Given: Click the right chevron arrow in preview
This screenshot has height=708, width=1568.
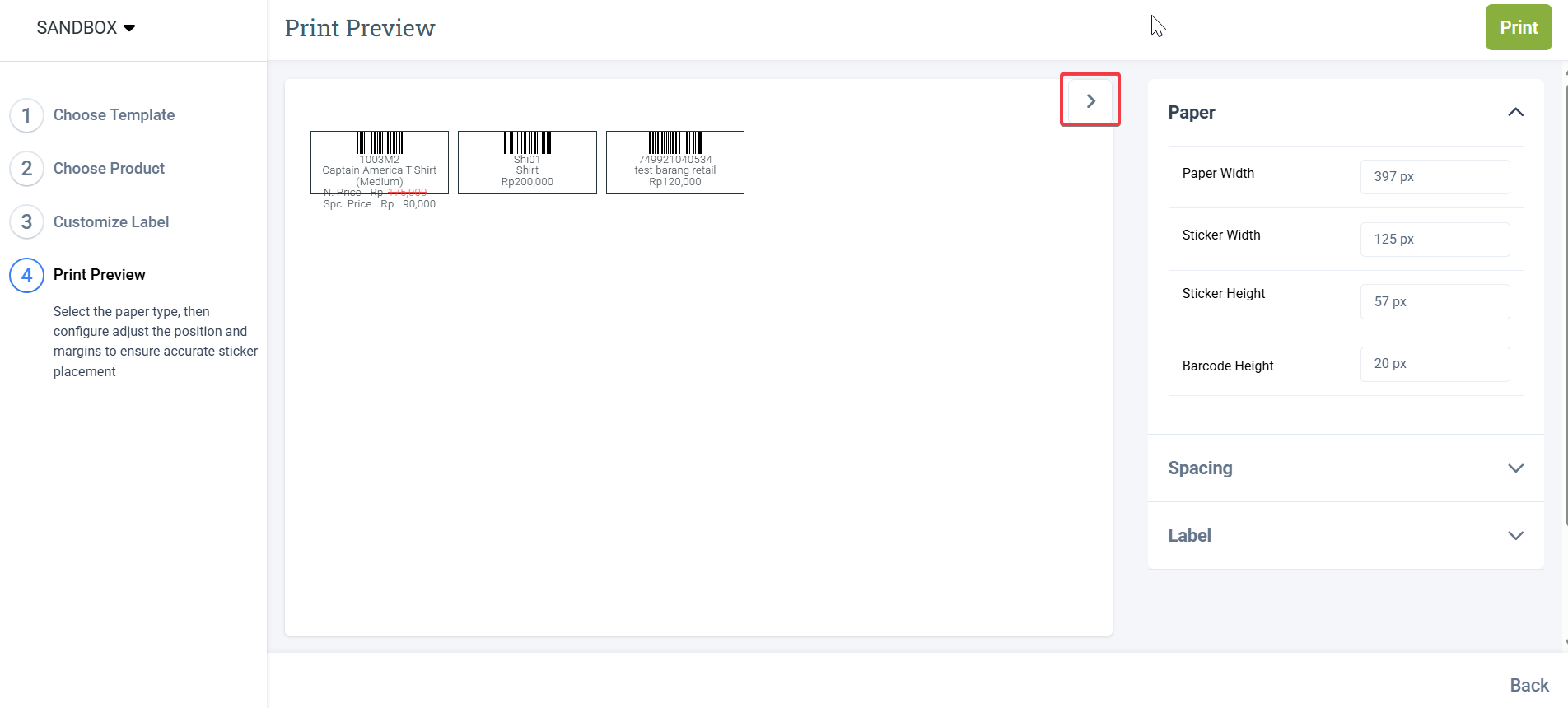Looking at the screenshot, I should (1090, 100).
